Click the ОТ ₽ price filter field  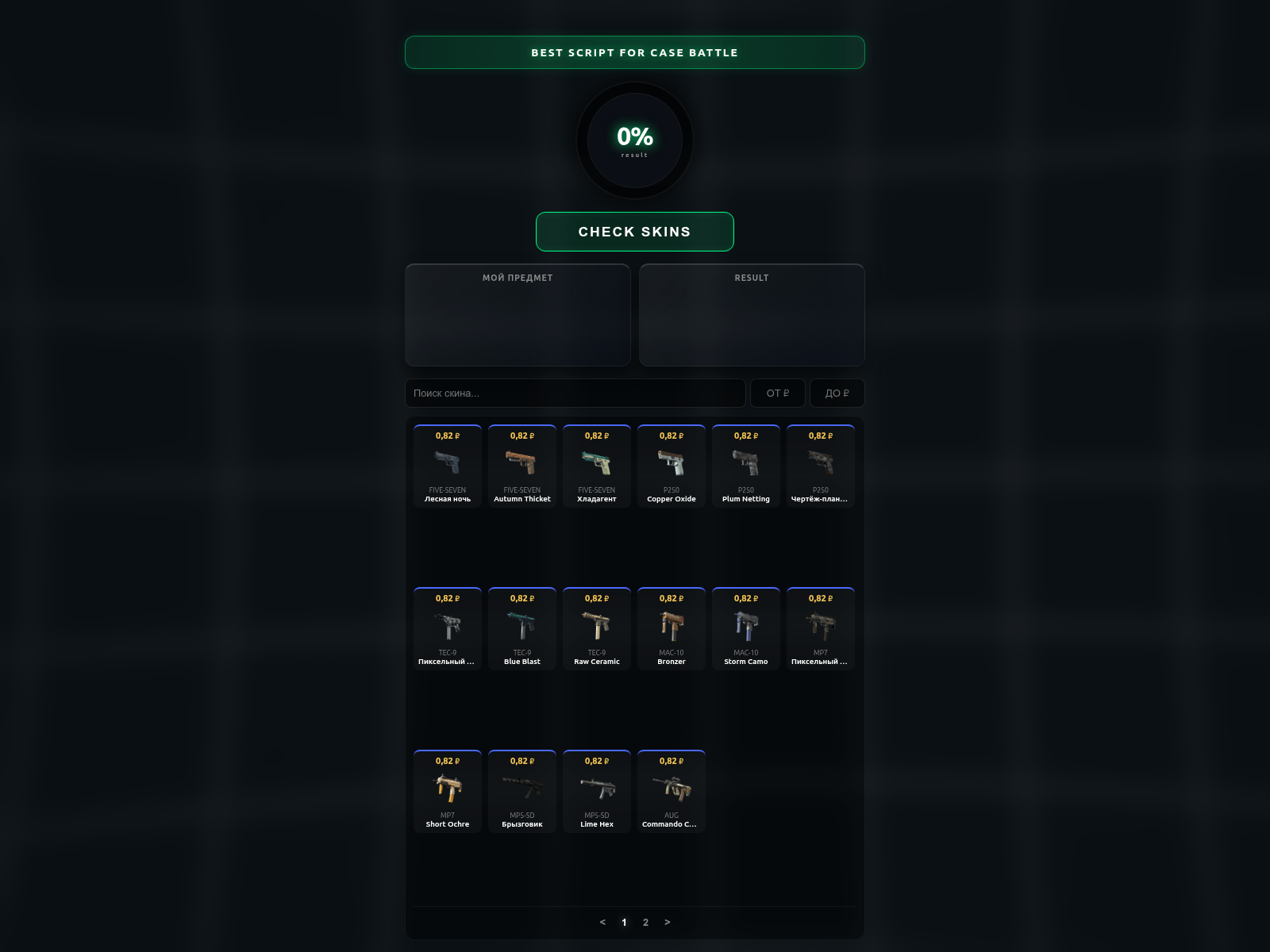779,393
